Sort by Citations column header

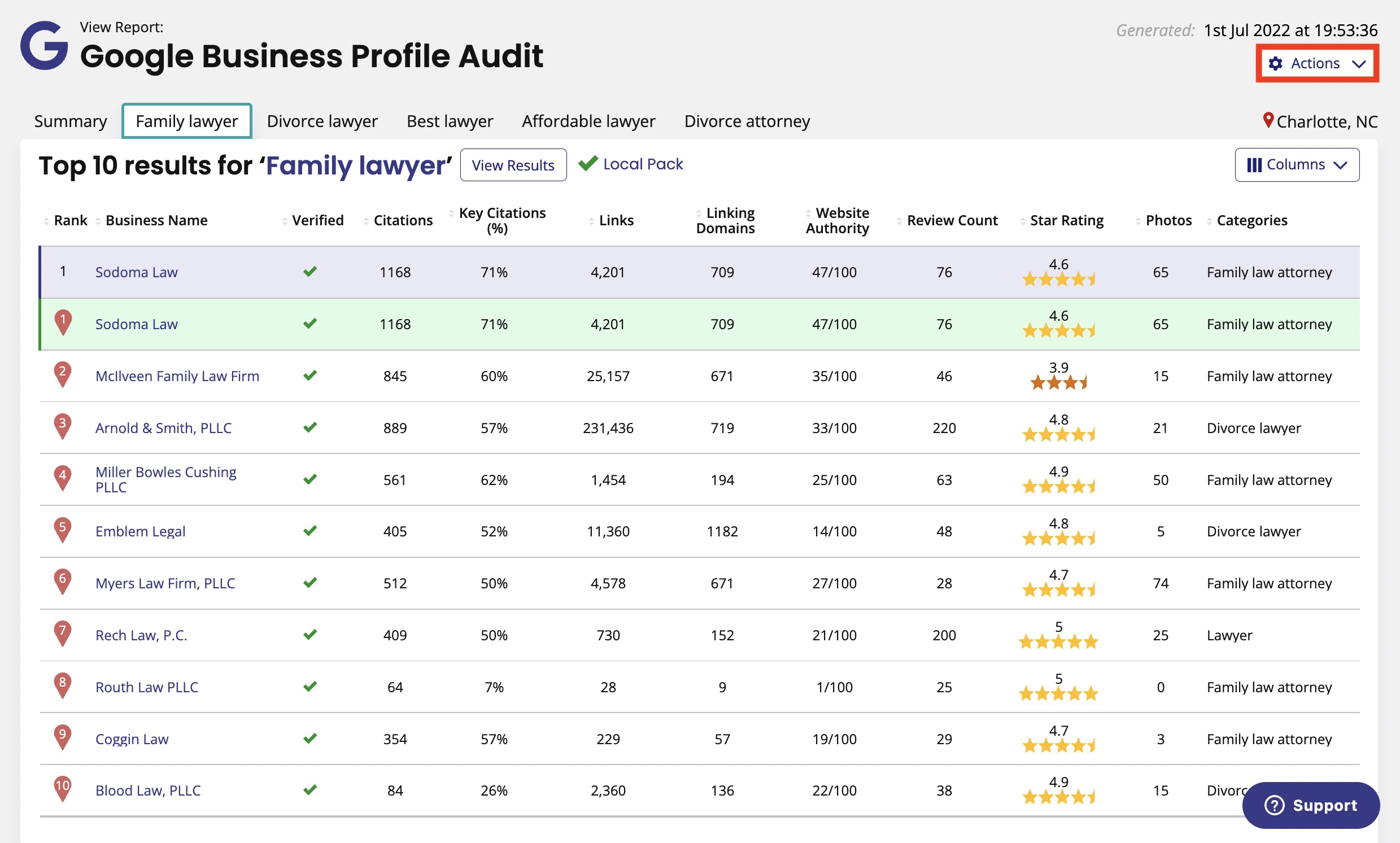[398, 220]
